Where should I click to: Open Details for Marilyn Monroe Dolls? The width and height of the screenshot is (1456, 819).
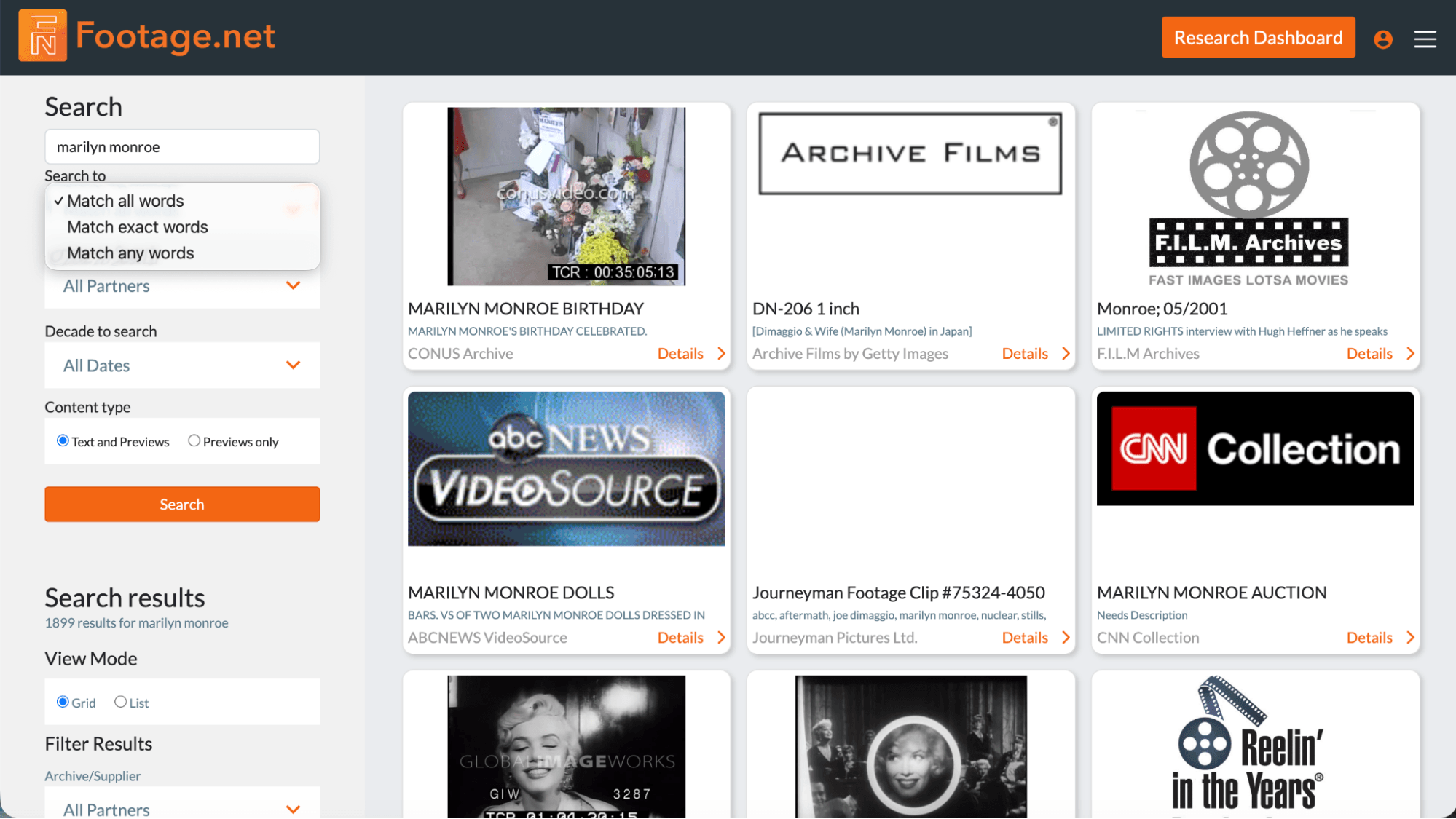click(x=680, y=638)
